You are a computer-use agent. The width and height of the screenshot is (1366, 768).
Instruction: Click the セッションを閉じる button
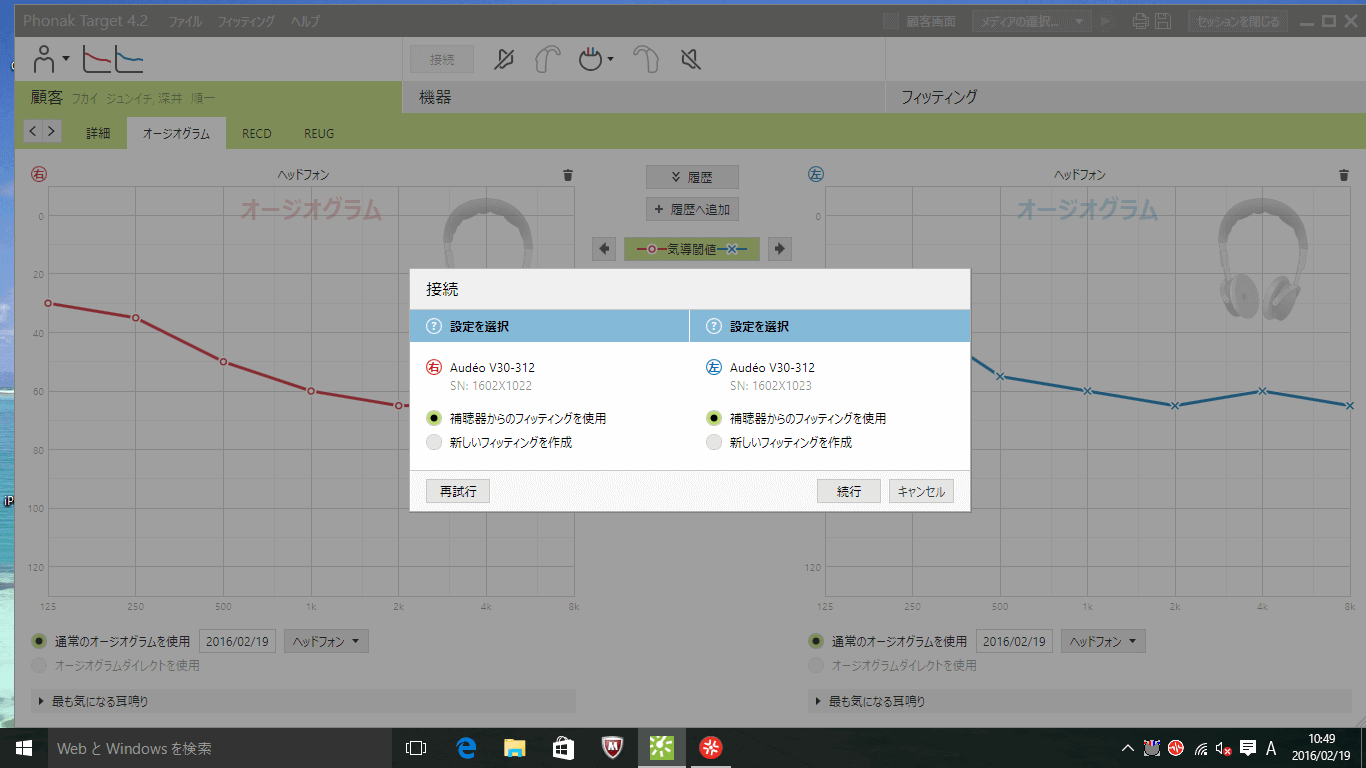pos(1238,21)
